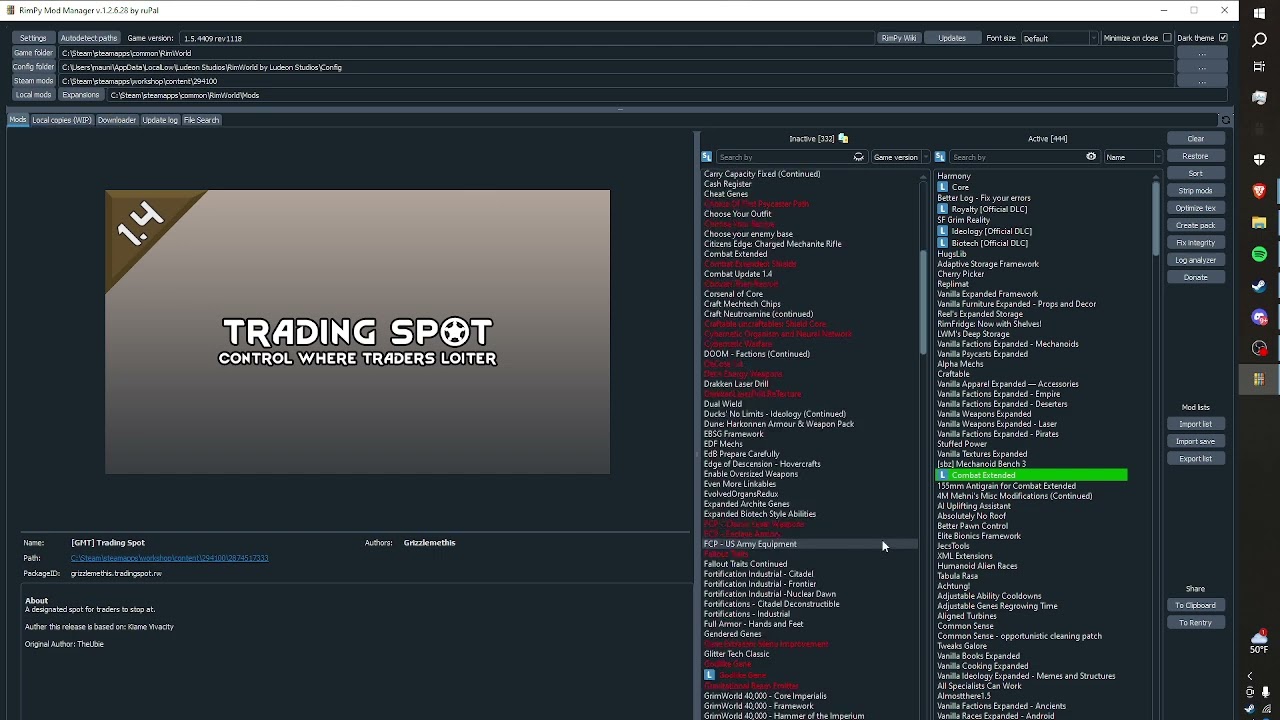Disable the Dark theme checkbox
The height and width of the screenshot is (720, 1280).
pyautogui.click(x=1223, y=38)
